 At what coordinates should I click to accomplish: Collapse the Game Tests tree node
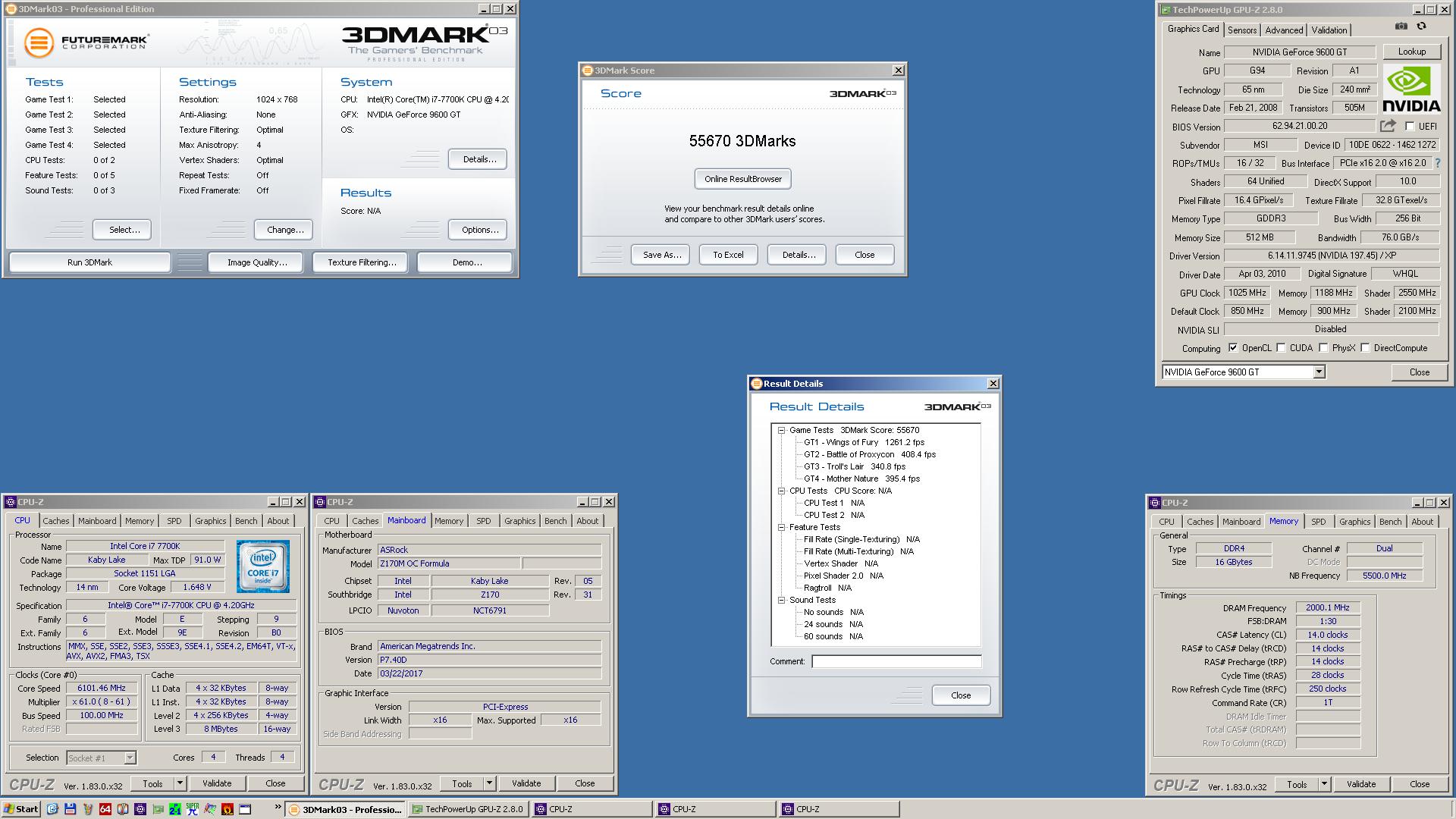(781, 430)
